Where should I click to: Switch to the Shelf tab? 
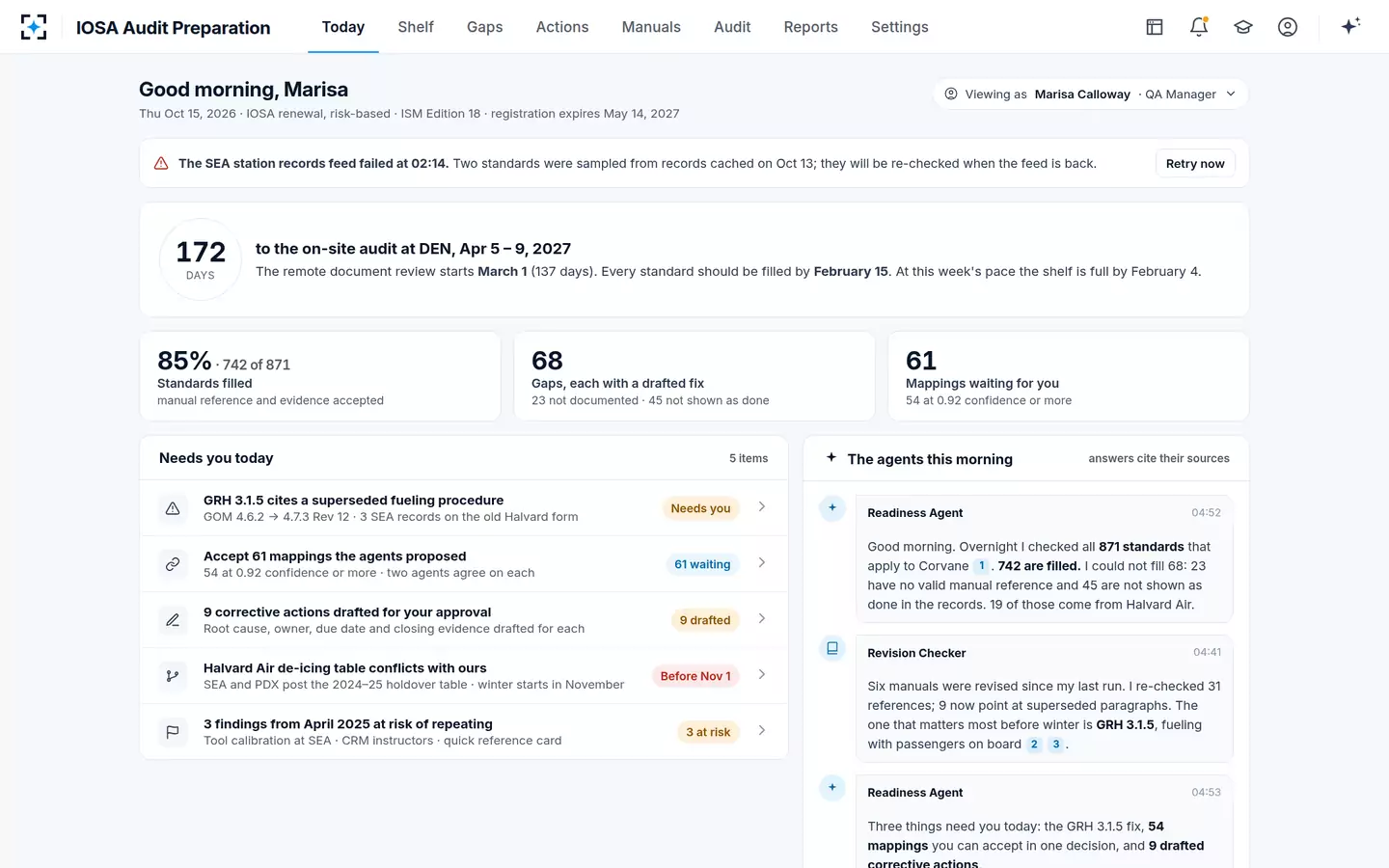416,27
